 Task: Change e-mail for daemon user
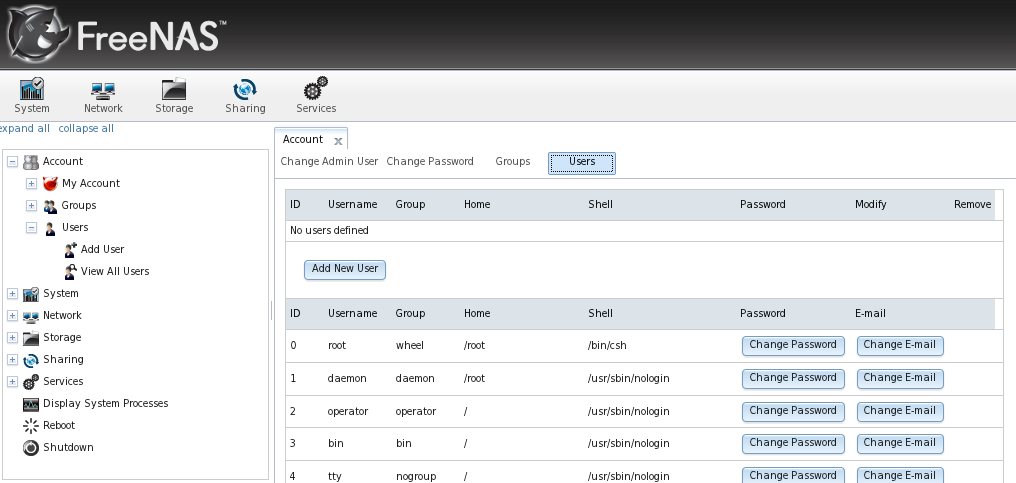(900, 379)
